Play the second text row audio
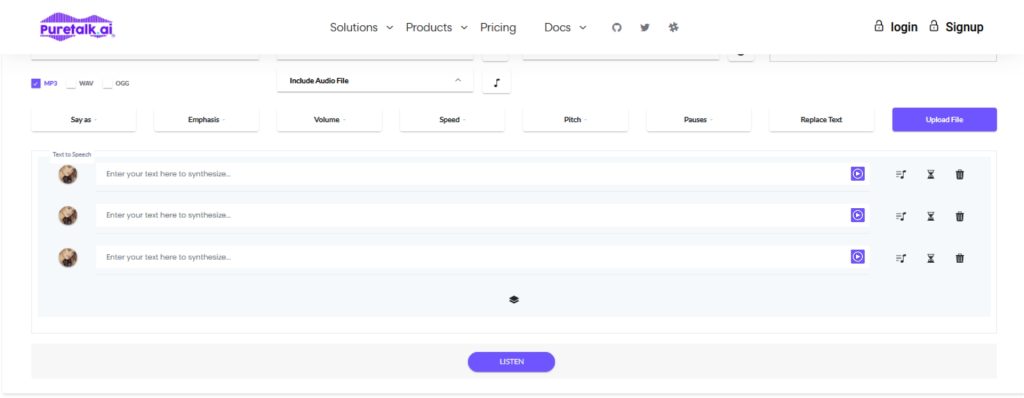The height and width of the screenshot is (398, 1024). click(857, 215)
